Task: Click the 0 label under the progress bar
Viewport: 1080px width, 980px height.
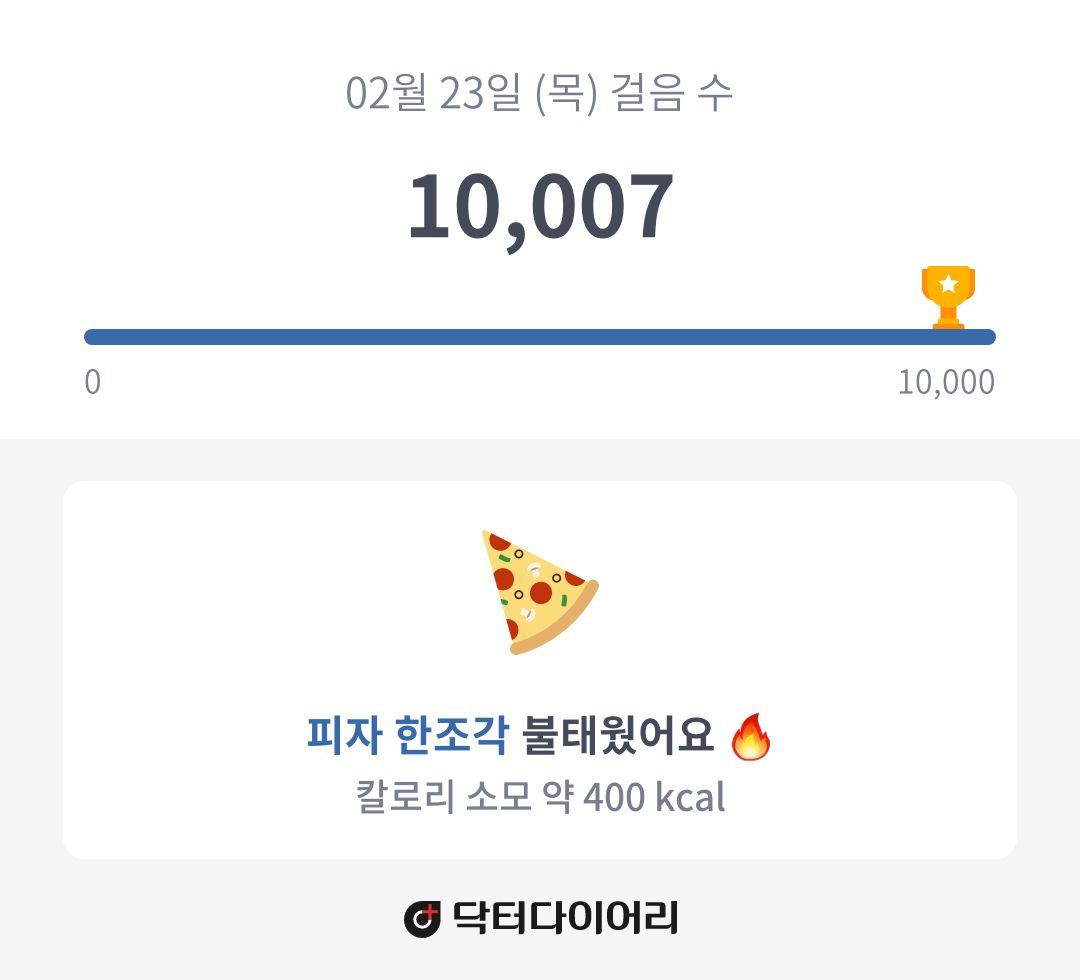Action: [x=92, y=382]
